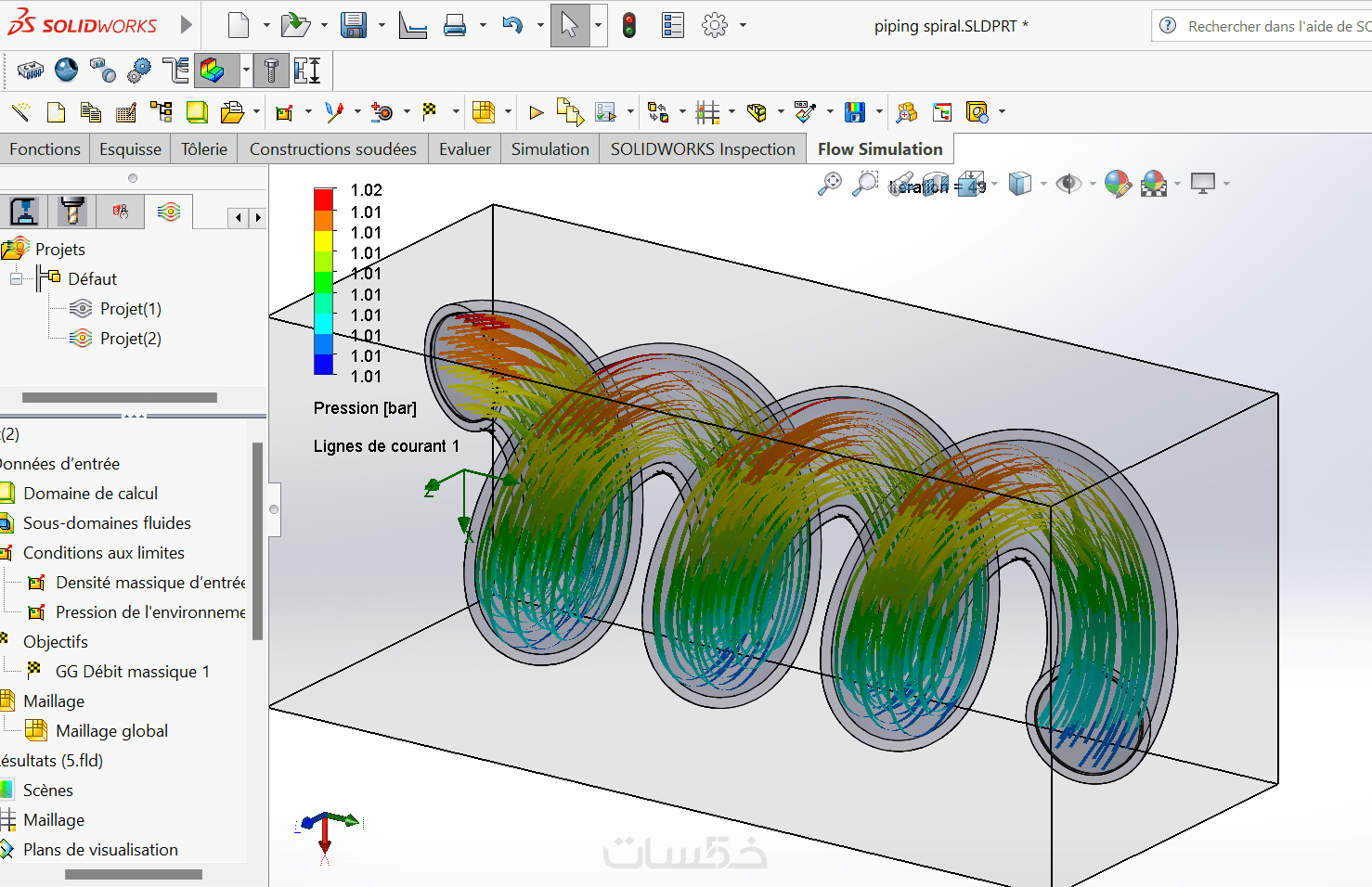Screen dimensions: 1372x887
Task: Select Projet(1) in the project tree
Action: pos(131,309)
